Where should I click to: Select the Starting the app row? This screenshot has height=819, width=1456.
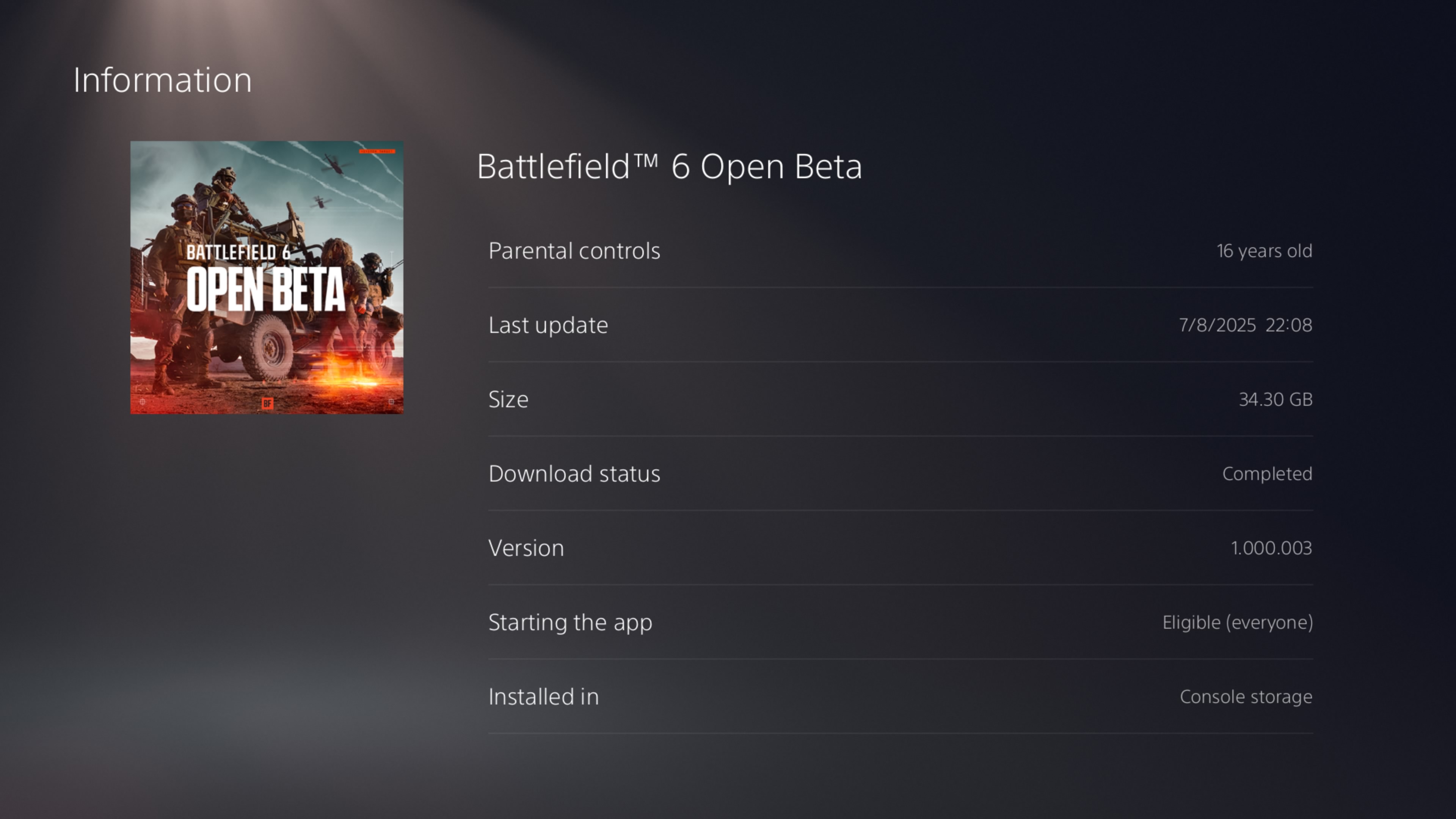[x=901, y=622]
